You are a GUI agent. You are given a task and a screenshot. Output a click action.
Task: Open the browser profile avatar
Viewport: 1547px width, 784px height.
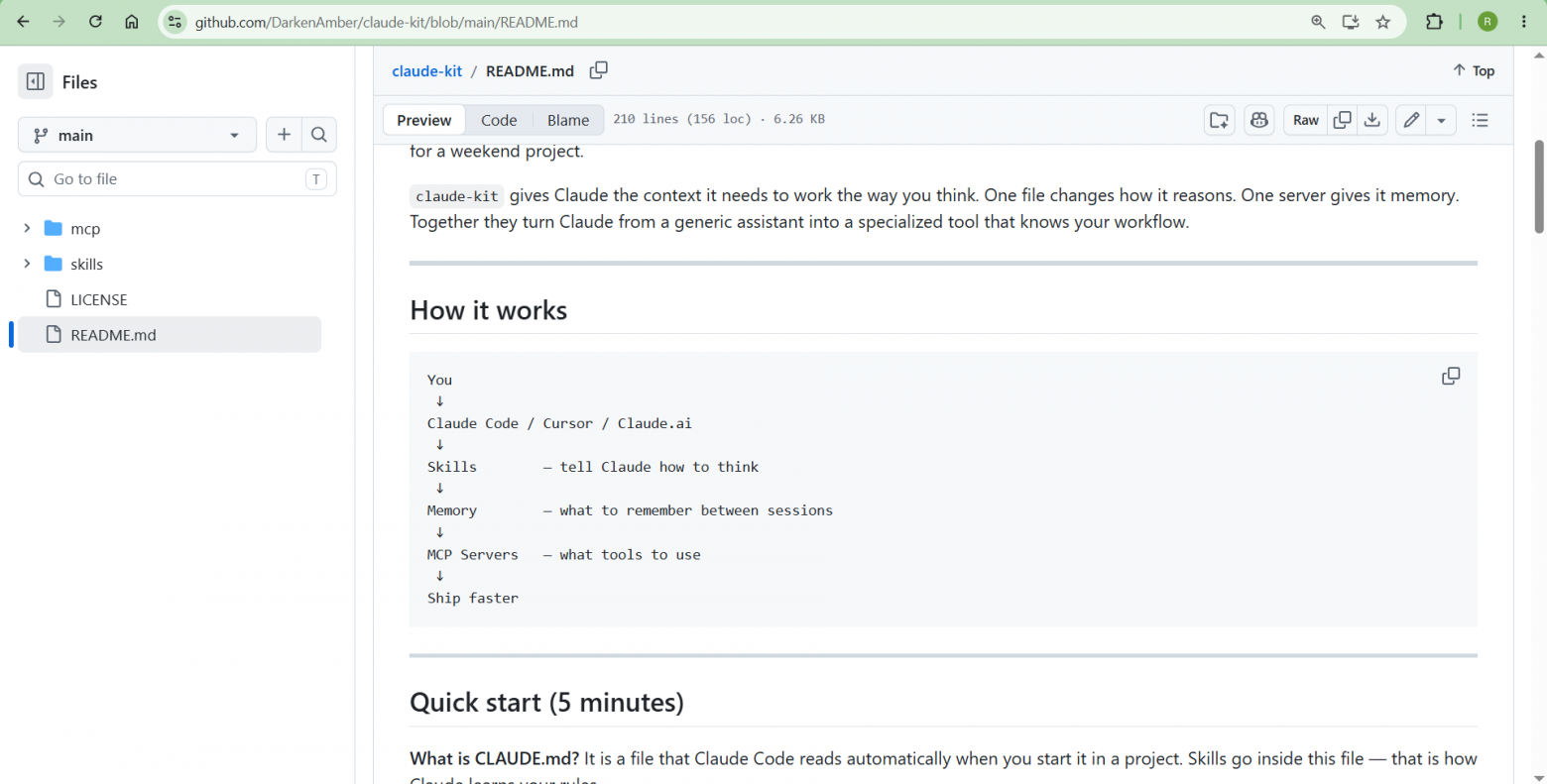[x=1487, y=22]
